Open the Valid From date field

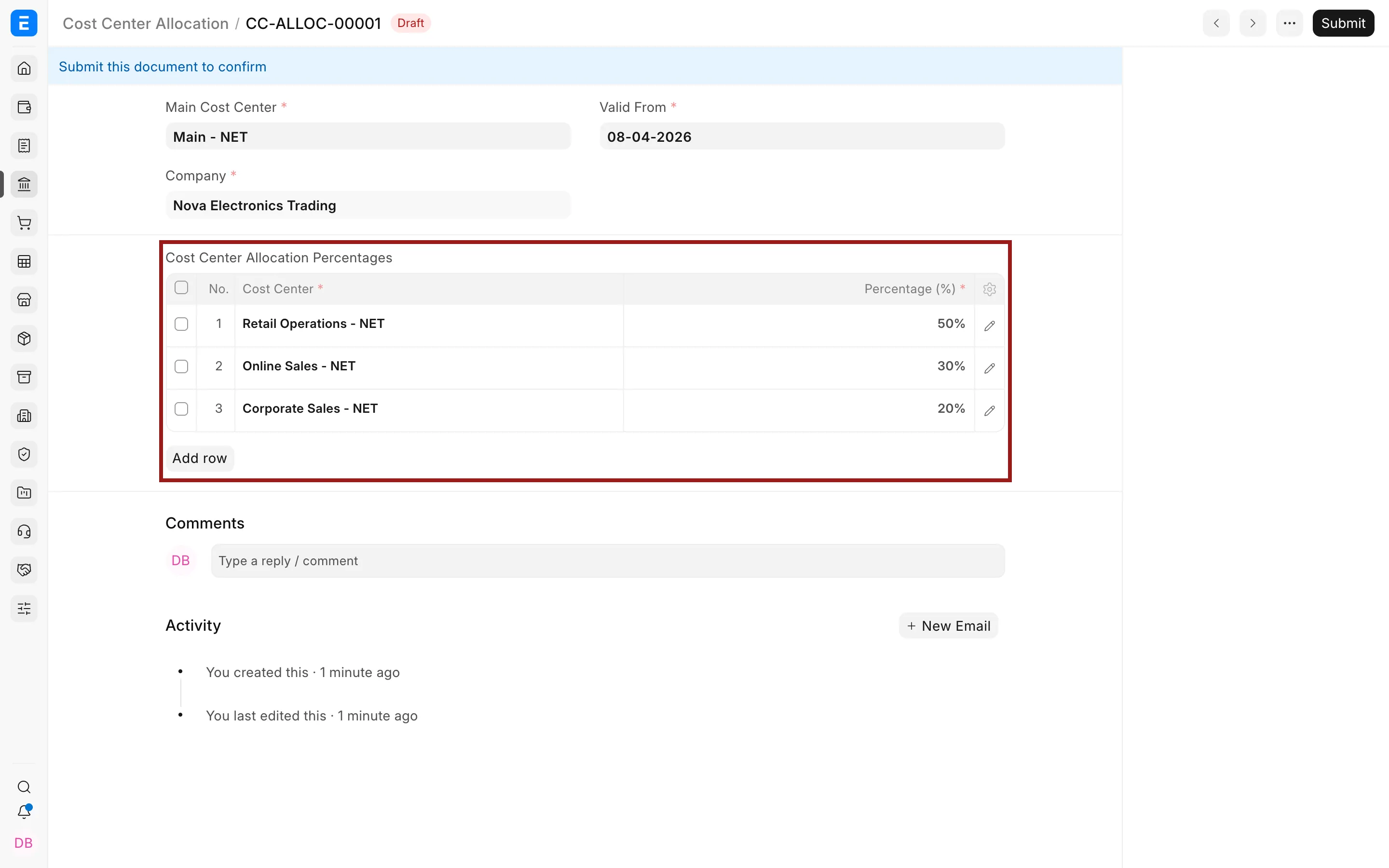click(x=802, y=136)
